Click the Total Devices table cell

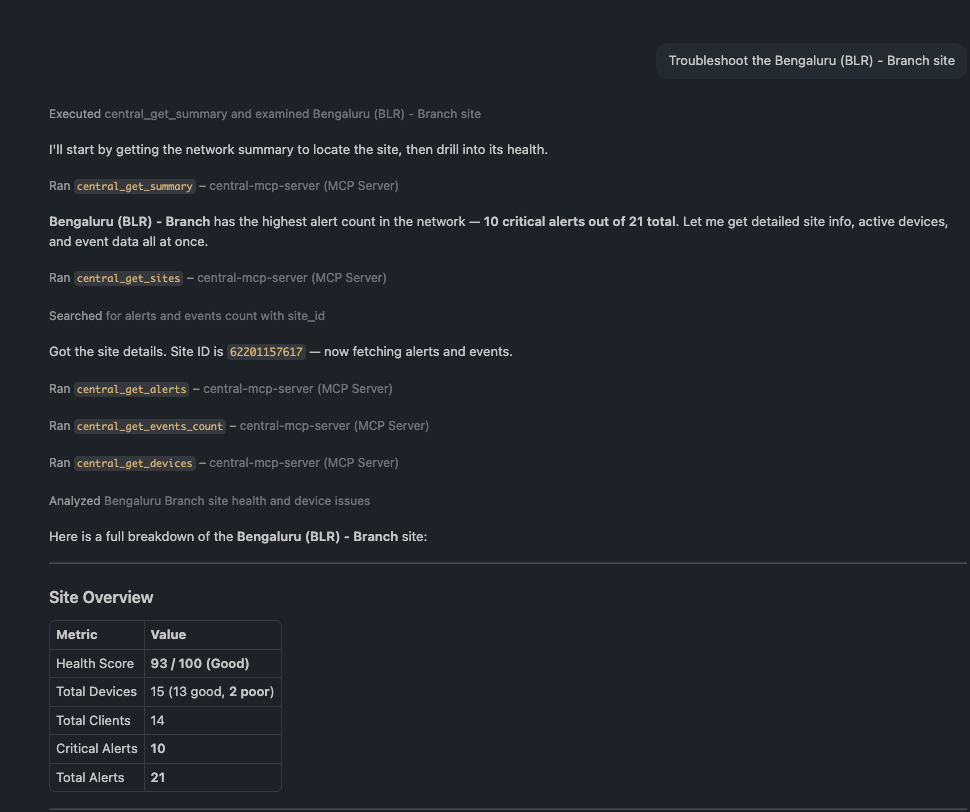coord(96,691)
